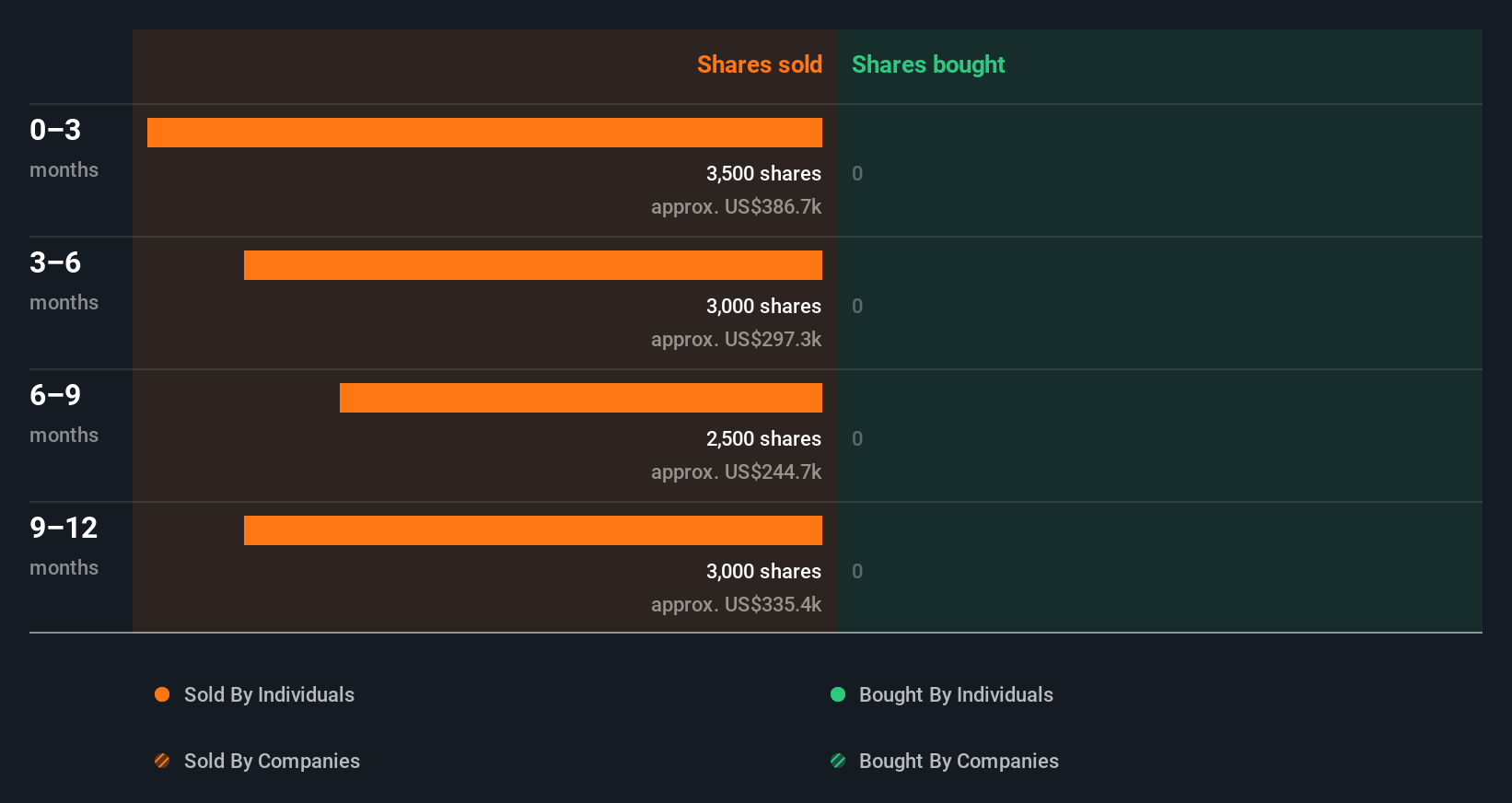Click the 6–9 months row label
The width and height of the screenshot is (1512, 803).
[64, 413]
